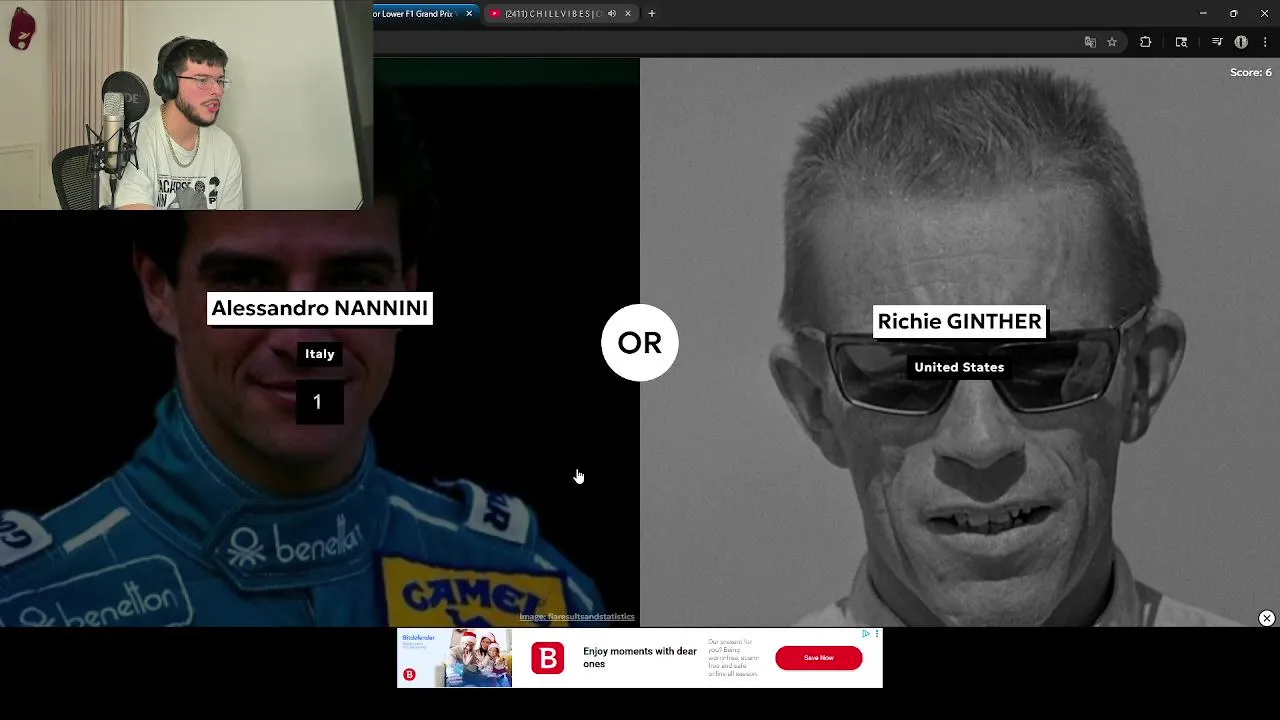Click the Italy country label
The width and height of the screenshot is (1280, 720).
[320, 354]
